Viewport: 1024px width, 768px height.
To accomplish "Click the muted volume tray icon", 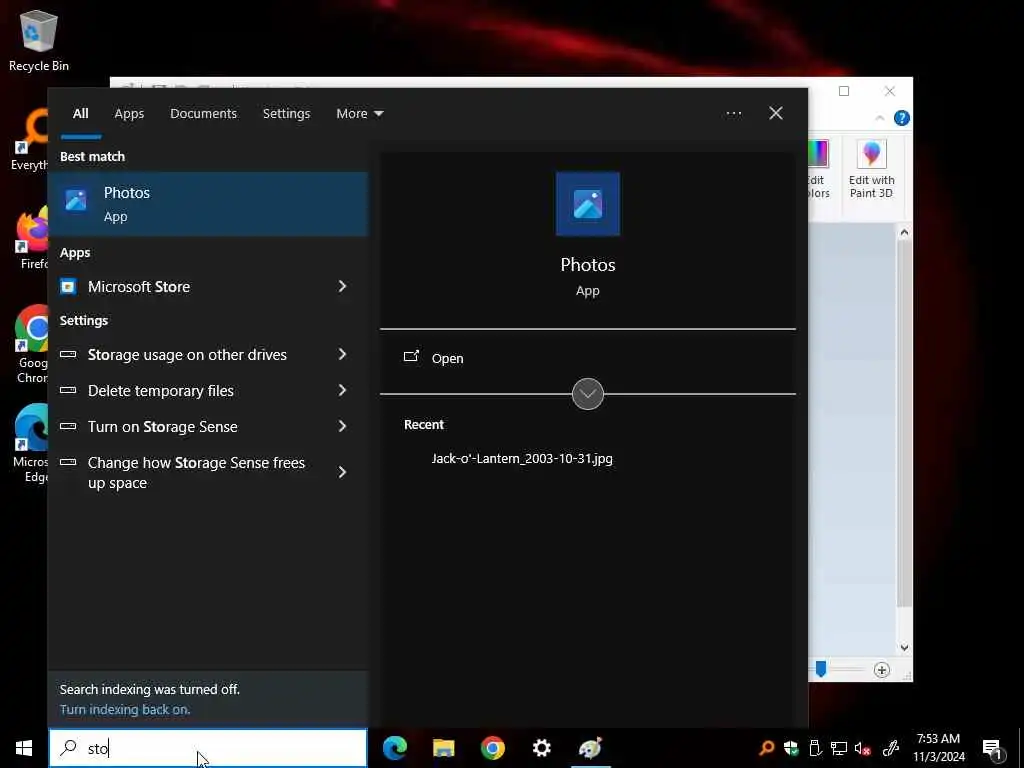I will [863, 748].
